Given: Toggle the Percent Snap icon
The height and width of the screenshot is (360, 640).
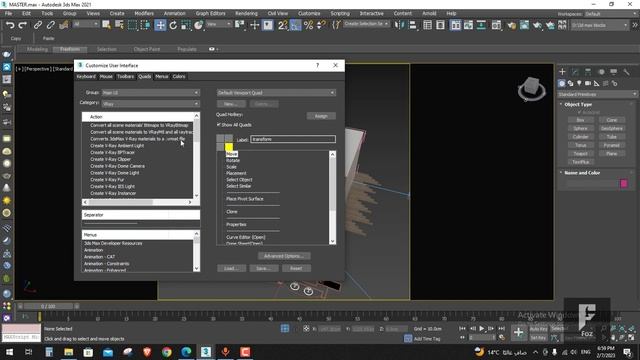Looking at the screenshot, I should [x=309, y=25].
